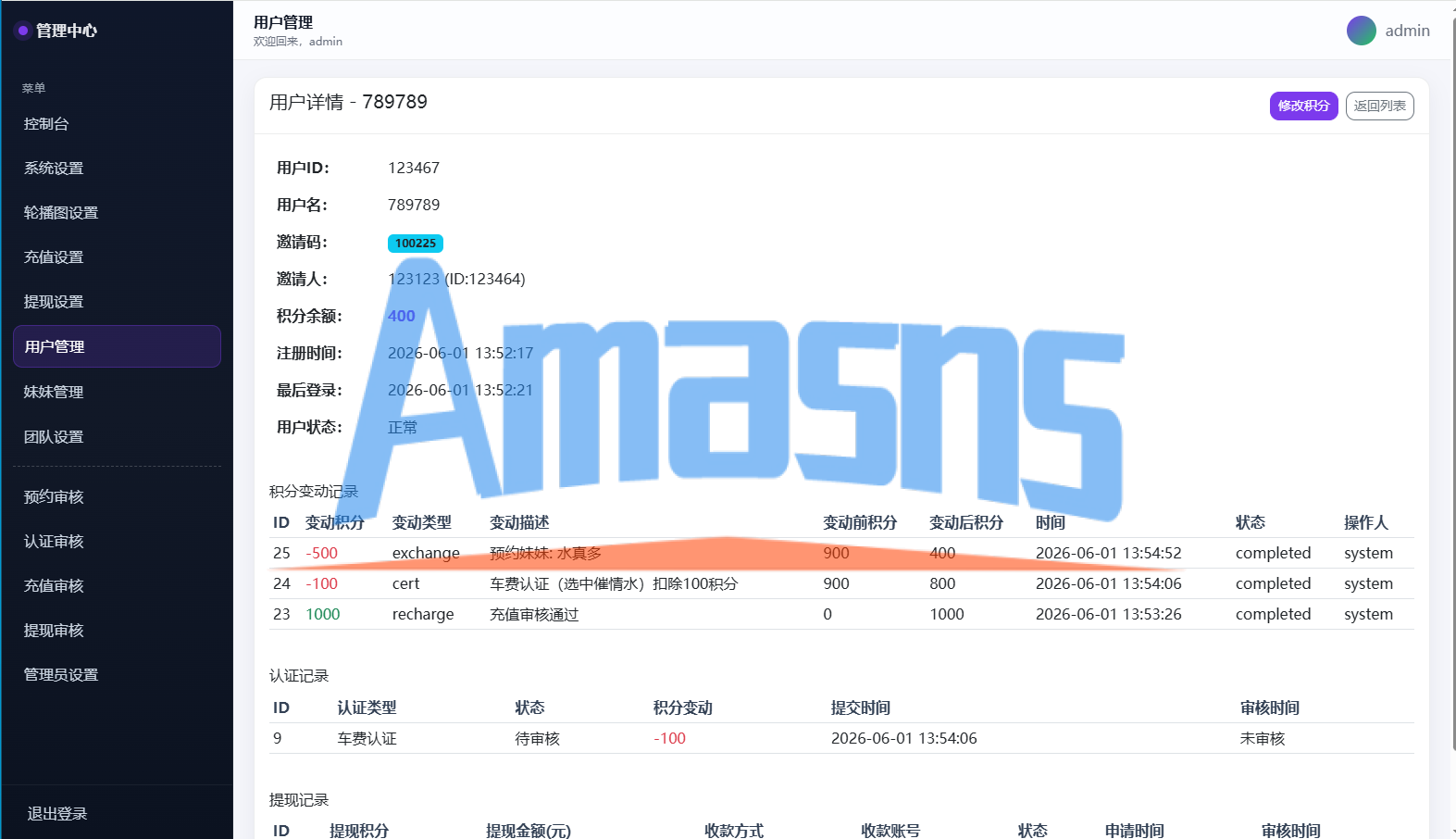Image resolution: width=1456 pixels, height=839 pixels.
Task: Open the 充值设置 page
Action: pos(117,257)
